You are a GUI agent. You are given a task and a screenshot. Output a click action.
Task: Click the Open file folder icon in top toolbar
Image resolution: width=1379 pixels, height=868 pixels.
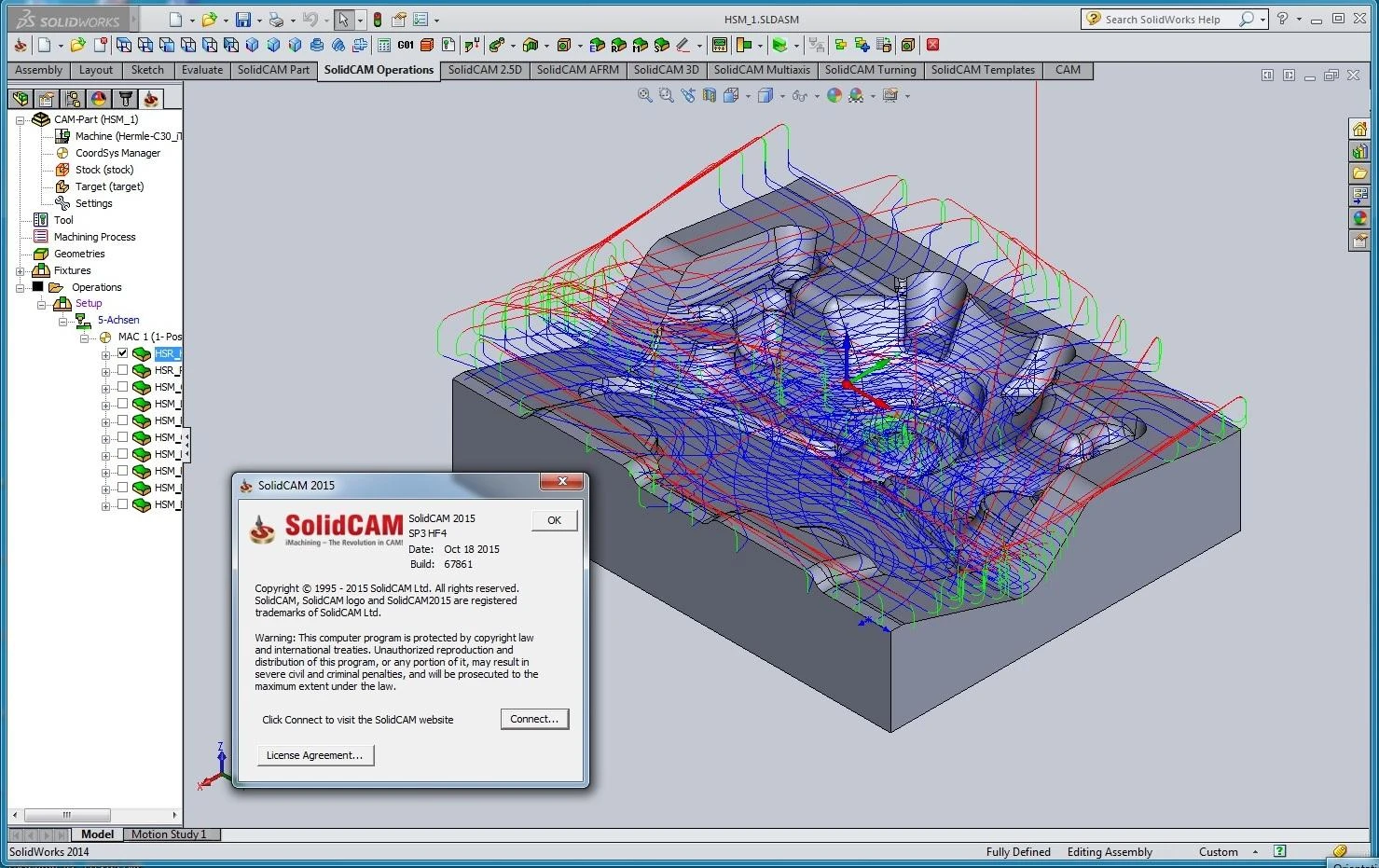pos(209,20)
